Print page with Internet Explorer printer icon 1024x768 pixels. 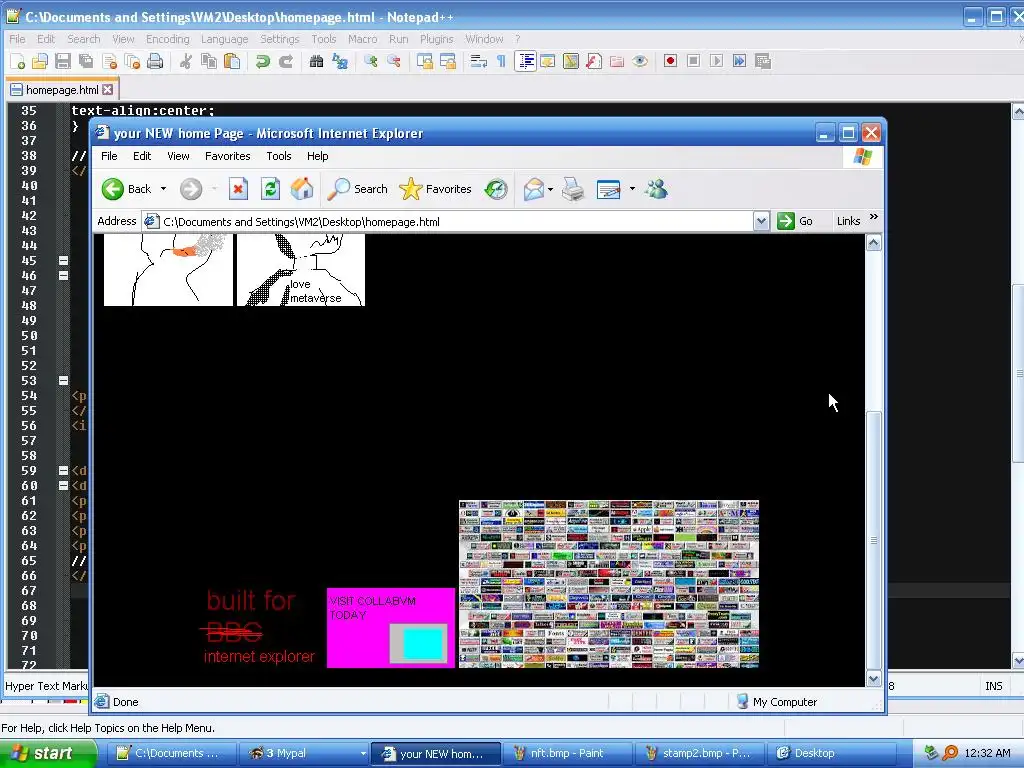[573, 189]
